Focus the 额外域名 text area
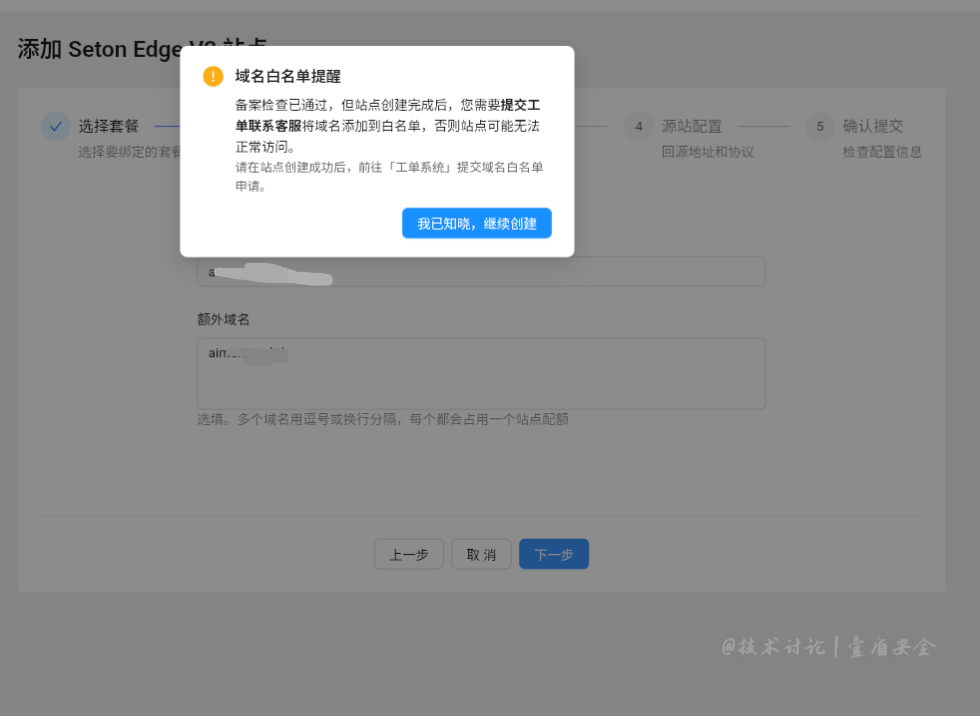Screen dimensions: 980x716 pos(481,374)
